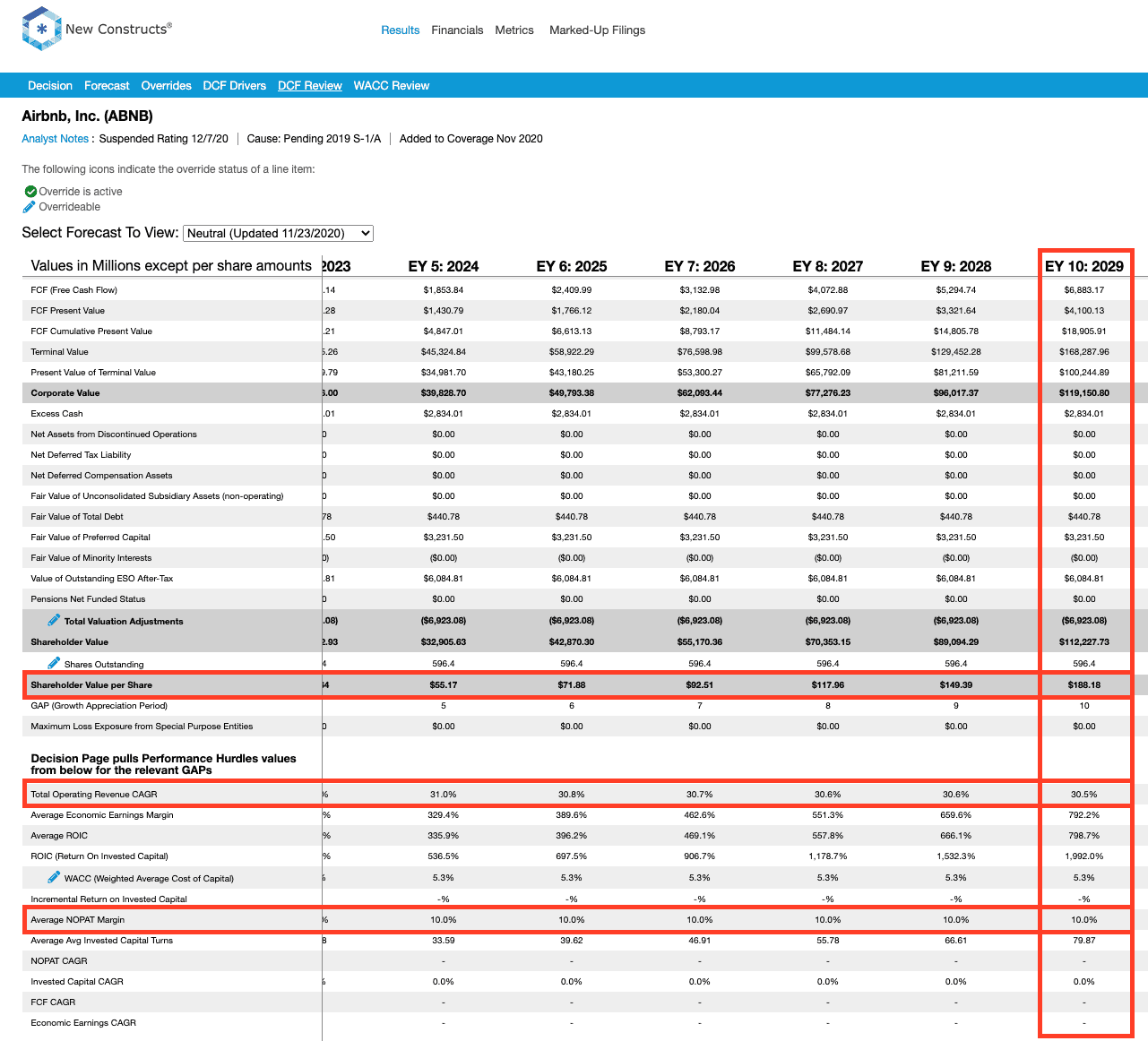Screen dimensions: 1148x1041
Task: Click pencil icon beside Shares Outstanding
Action: tap(54, 663)
